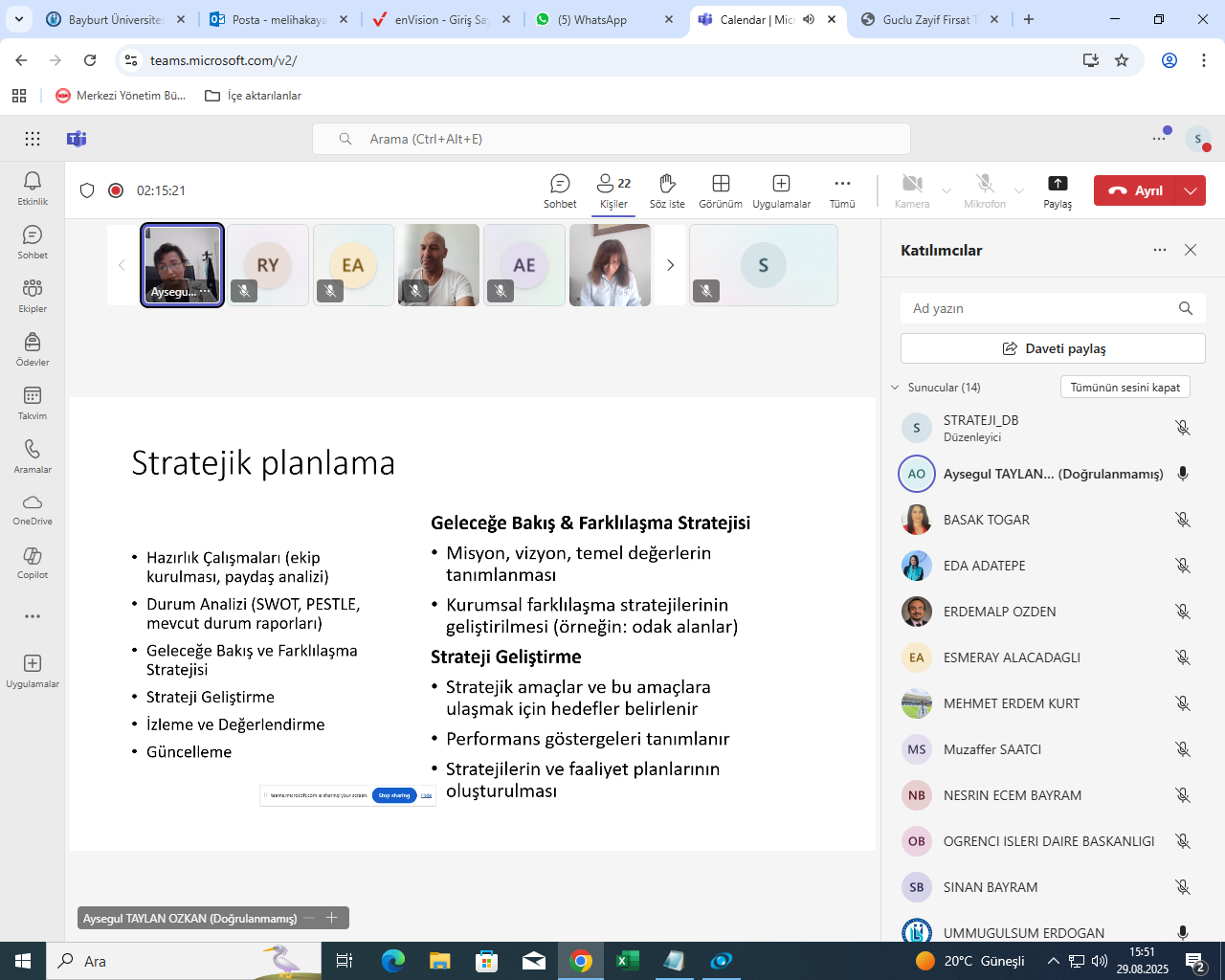Raise hand with Söz iste icon
This screenshot has height=980, width=1225.
(x=667, y=189)
